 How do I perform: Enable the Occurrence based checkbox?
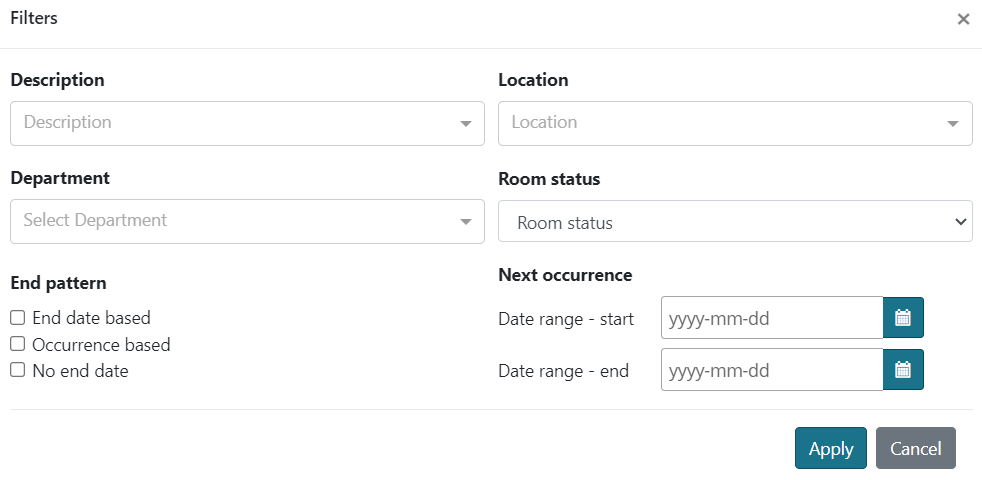[x=18, y=344]
